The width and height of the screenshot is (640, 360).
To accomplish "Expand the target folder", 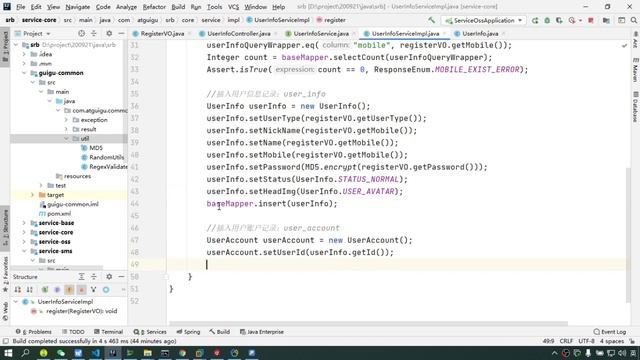I will click(32, 195).
